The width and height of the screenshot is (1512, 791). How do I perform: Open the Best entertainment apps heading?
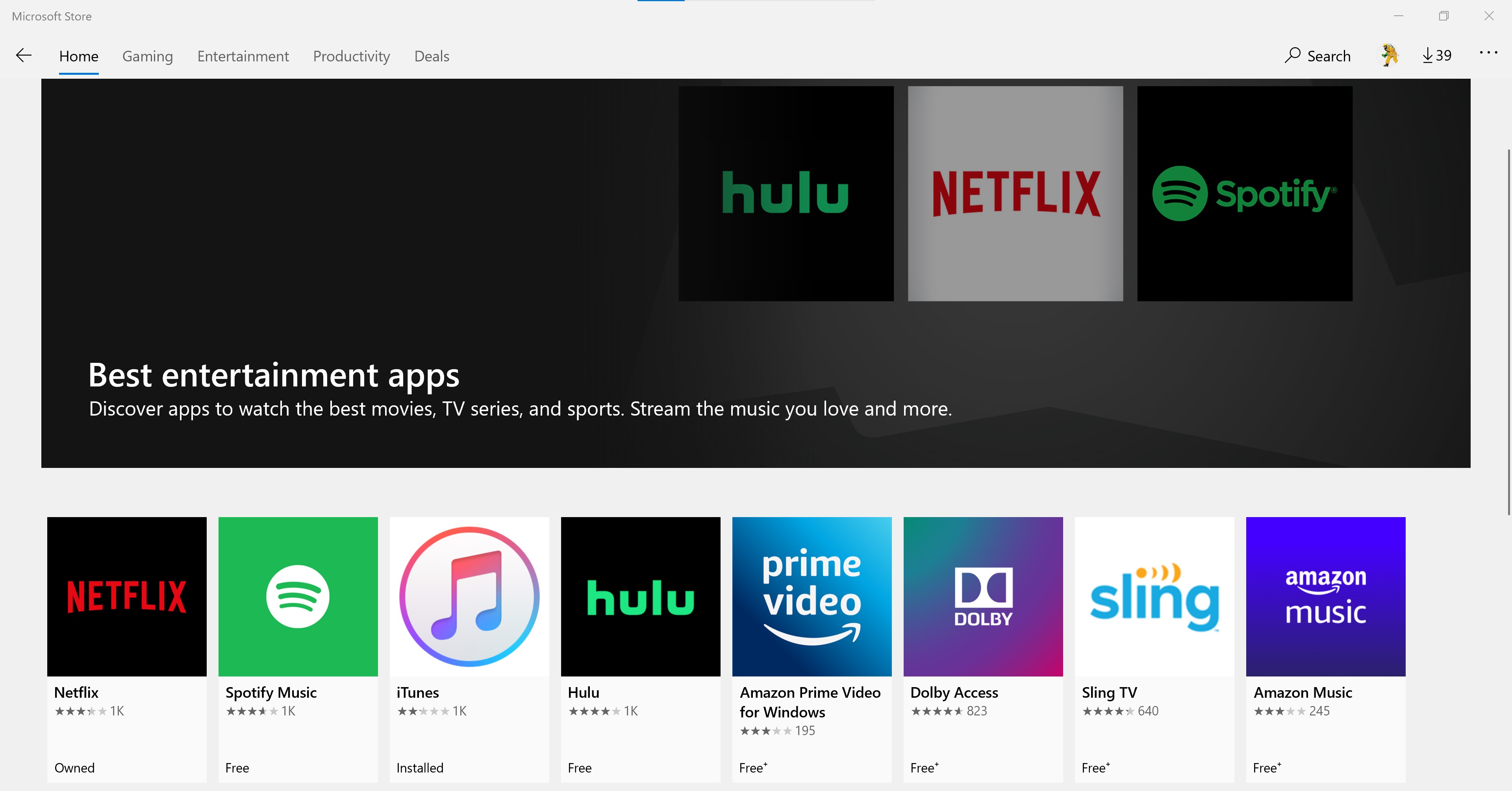[x=274, y=375]
